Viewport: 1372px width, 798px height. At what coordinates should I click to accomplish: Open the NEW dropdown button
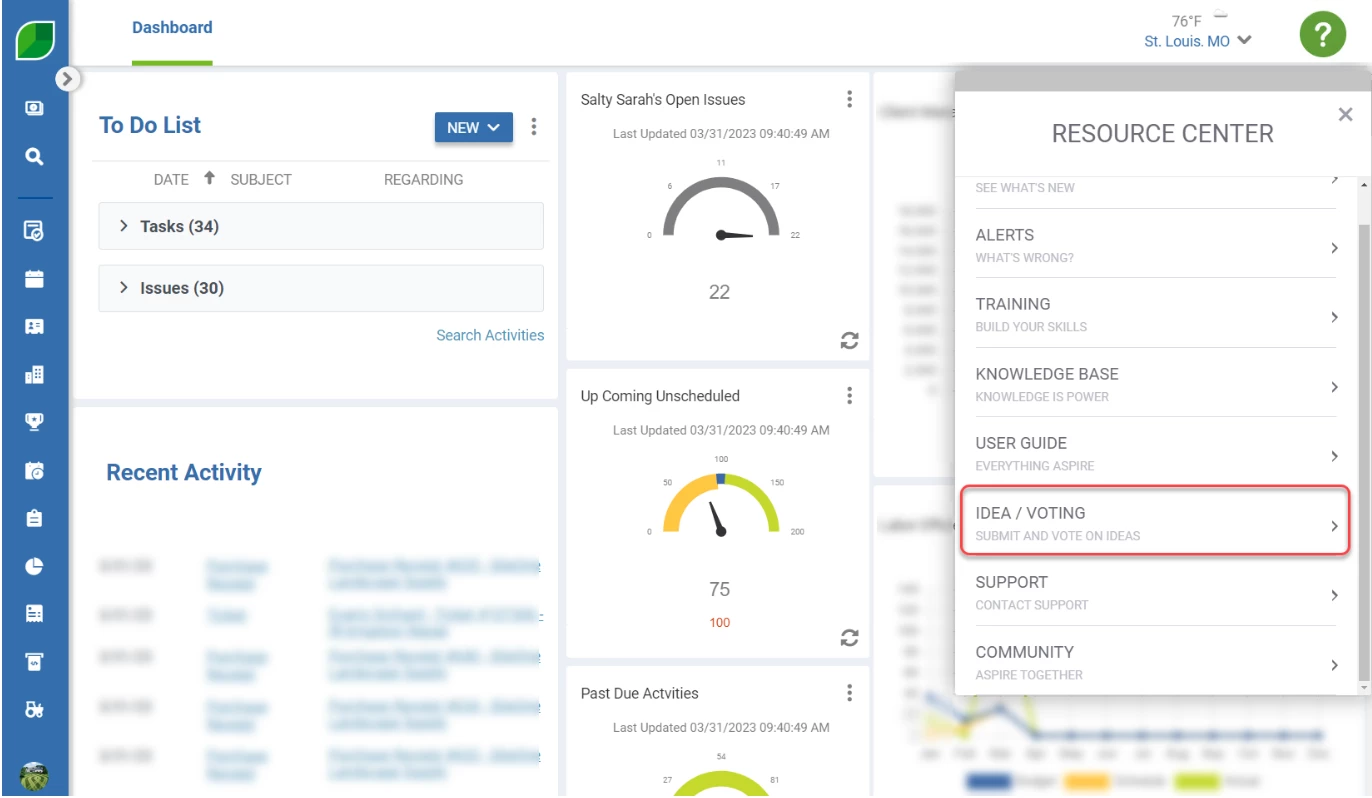click(x=474, y=127)
